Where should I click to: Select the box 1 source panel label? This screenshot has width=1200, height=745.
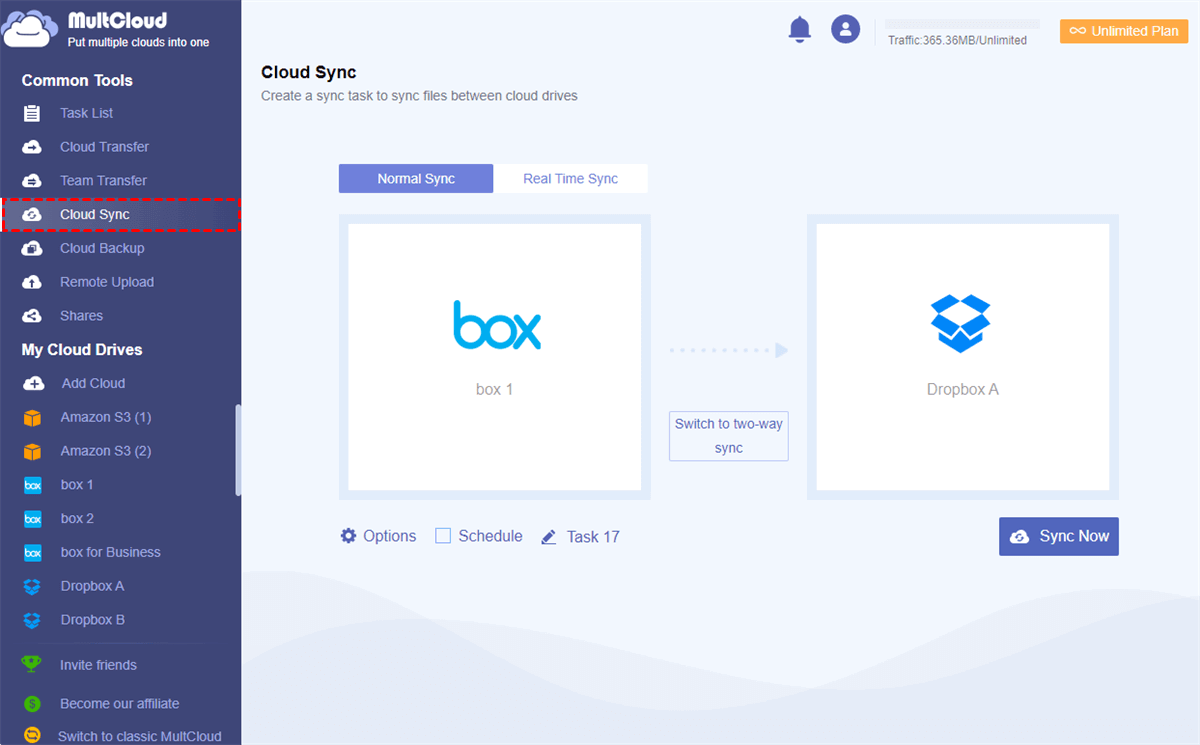click(x=494, y=389)
